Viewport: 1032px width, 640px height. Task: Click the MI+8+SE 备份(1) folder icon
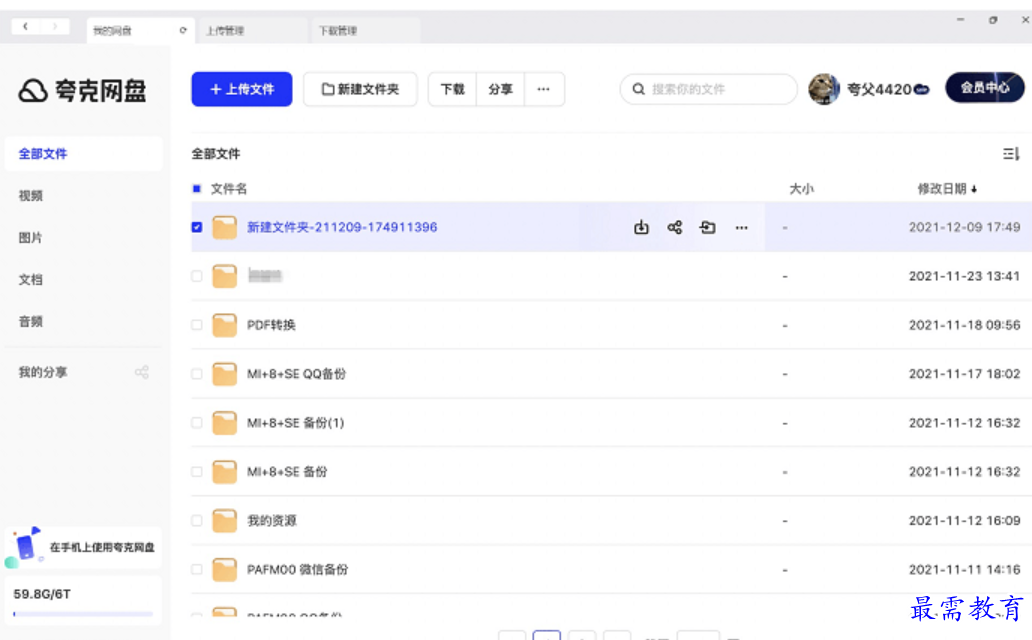pos(224,423)
